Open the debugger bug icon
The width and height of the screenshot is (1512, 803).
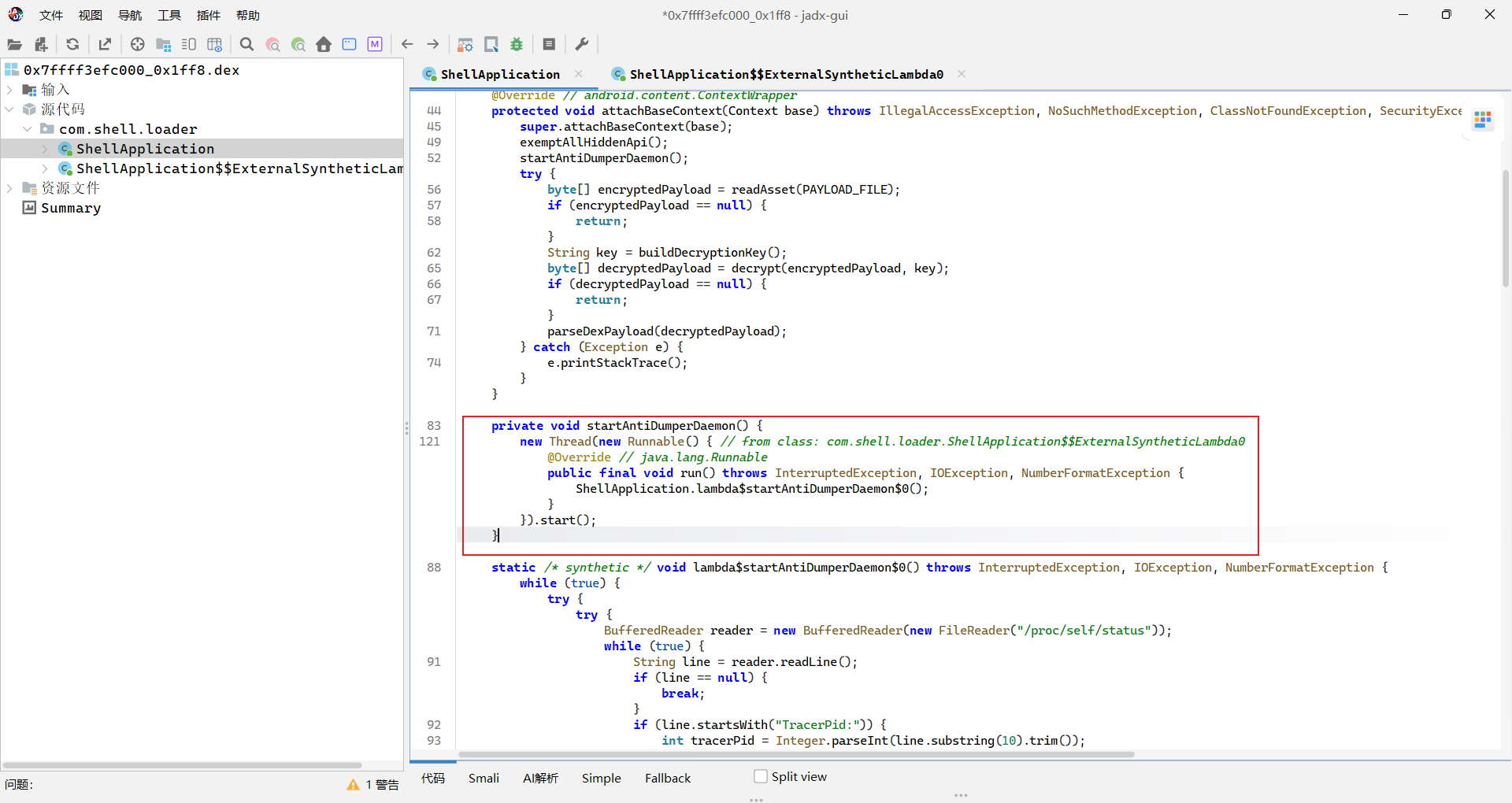pos(517,45)
